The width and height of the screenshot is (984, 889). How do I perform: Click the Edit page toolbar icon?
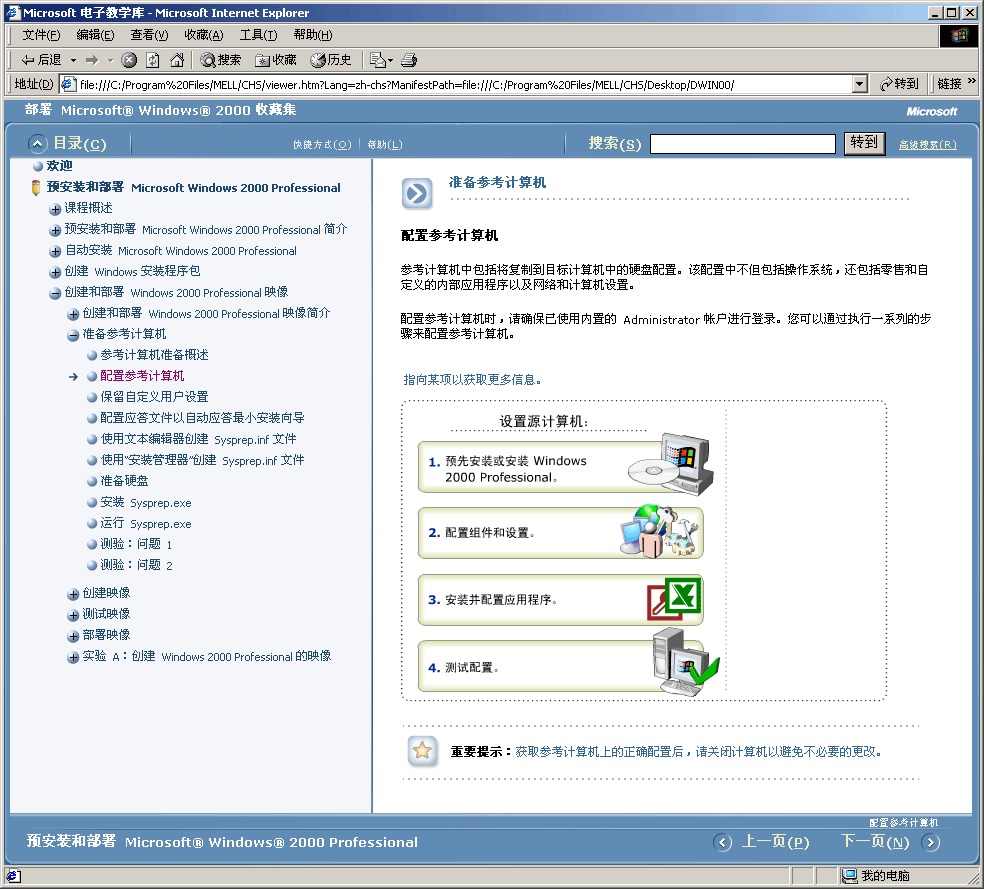[378, 60]
